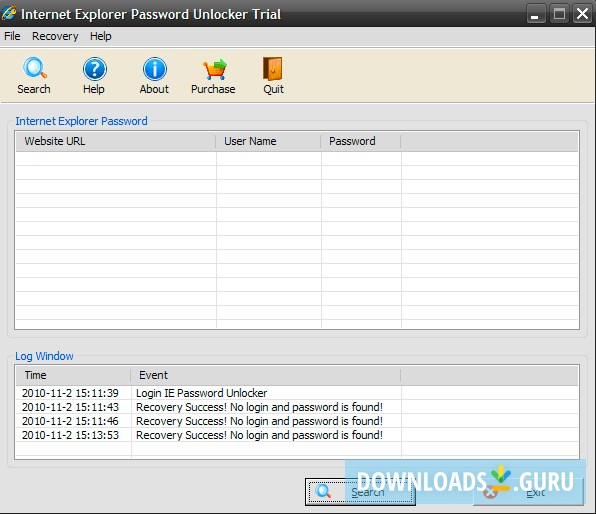Viewport: 596px width, 514px height.
Task: Click the Event column header in Log Window
Action: pos(266,375)
